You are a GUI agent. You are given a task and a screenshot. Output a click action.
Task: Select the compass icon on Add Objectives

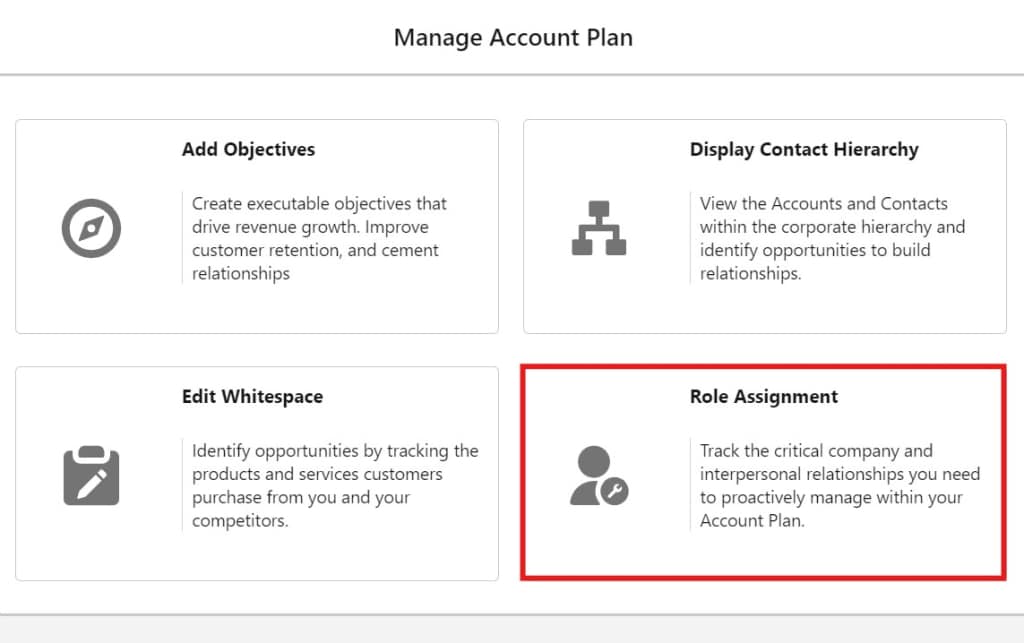tap(91, 228)
